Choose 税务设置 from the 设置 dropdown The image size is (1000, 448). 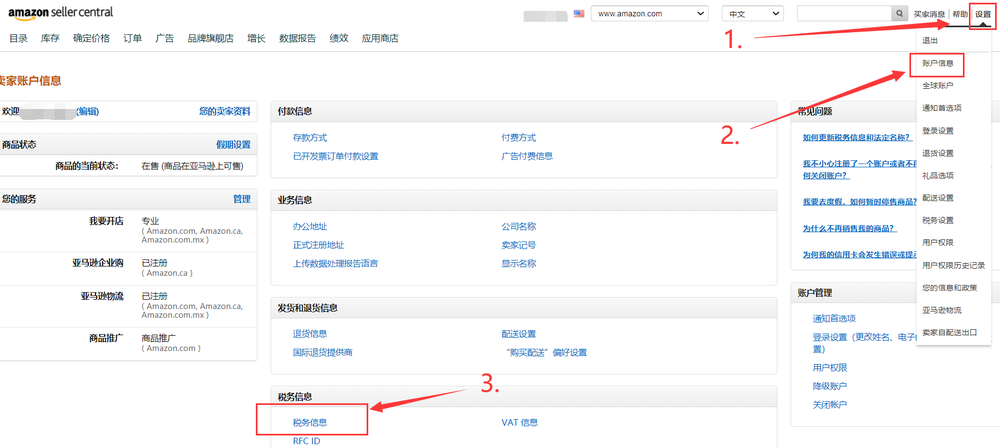tap(938, 220)
